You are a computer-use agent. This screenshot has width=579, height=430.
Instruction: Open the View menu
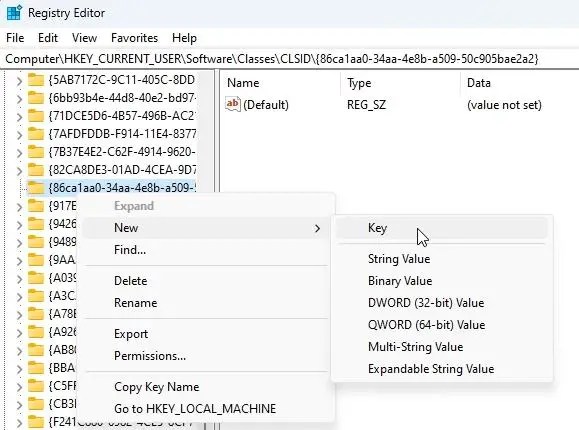tap(85, 38)
